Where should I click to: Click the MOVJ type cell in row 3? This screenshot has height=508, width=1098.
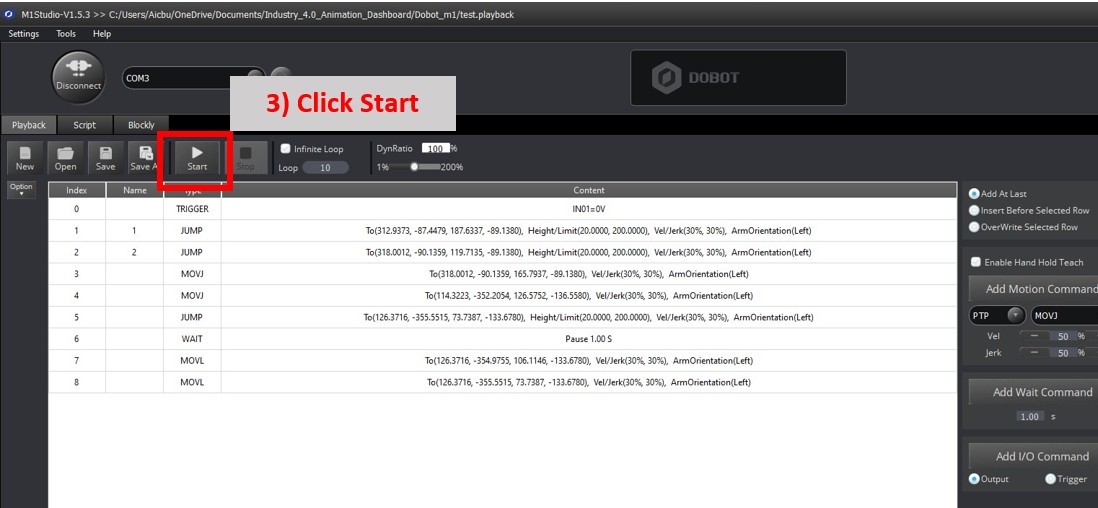point(193,274)
